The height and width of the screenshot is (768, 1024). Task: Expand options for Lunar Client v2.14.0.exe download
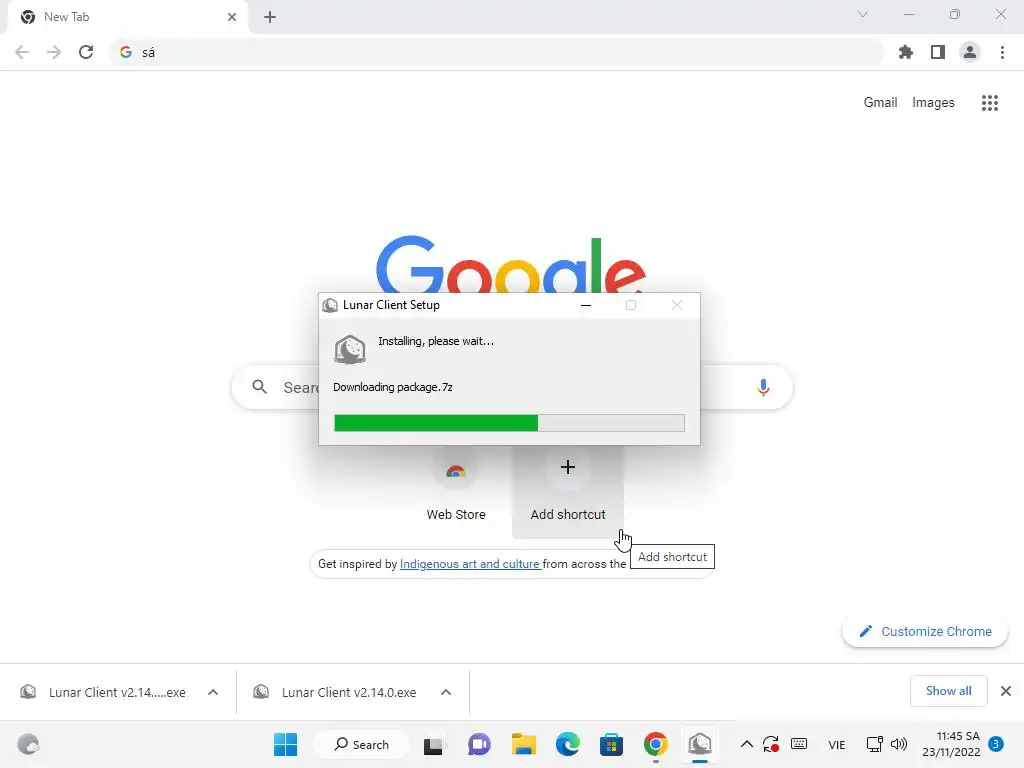pyautogui.click(x=446, y=692)
